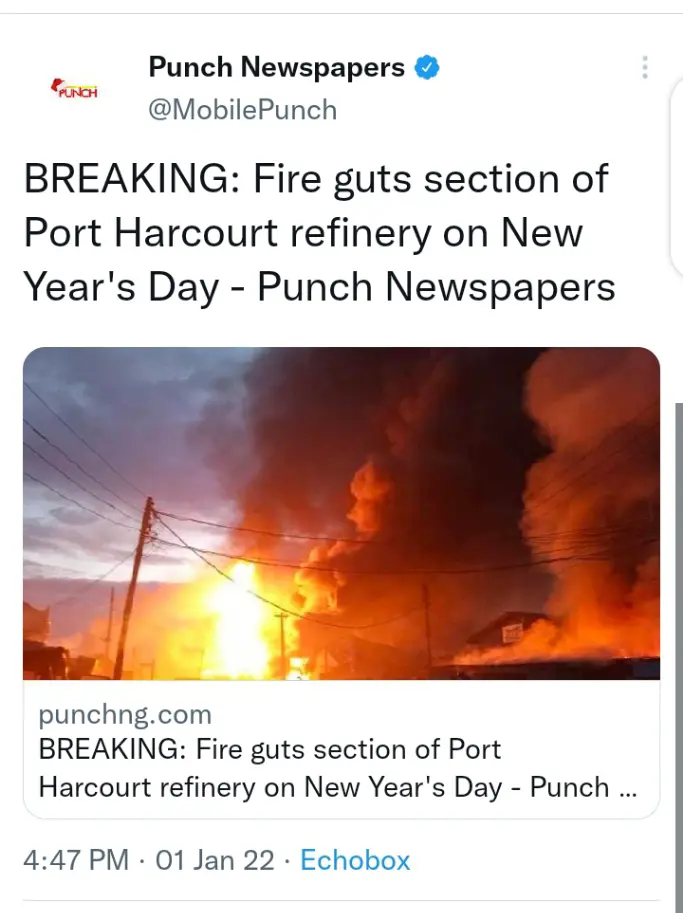Click 'Punch Newspapers' at the end of tweet text
The image size is (683, 913).
click(436, 287)
